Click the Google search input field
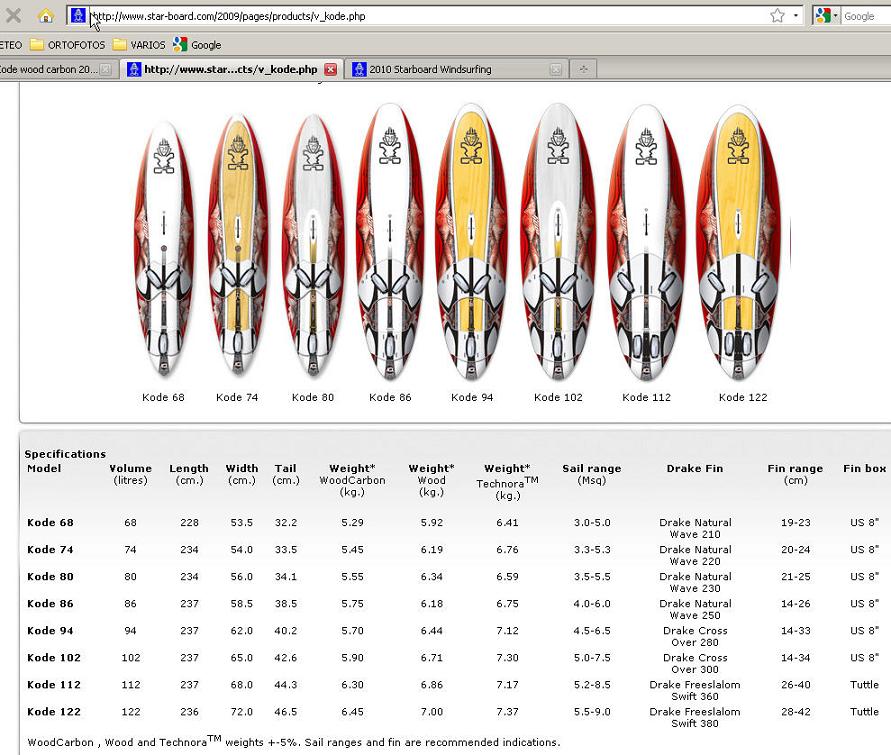This screenshot has height=755, width=891. pos(864,16)
